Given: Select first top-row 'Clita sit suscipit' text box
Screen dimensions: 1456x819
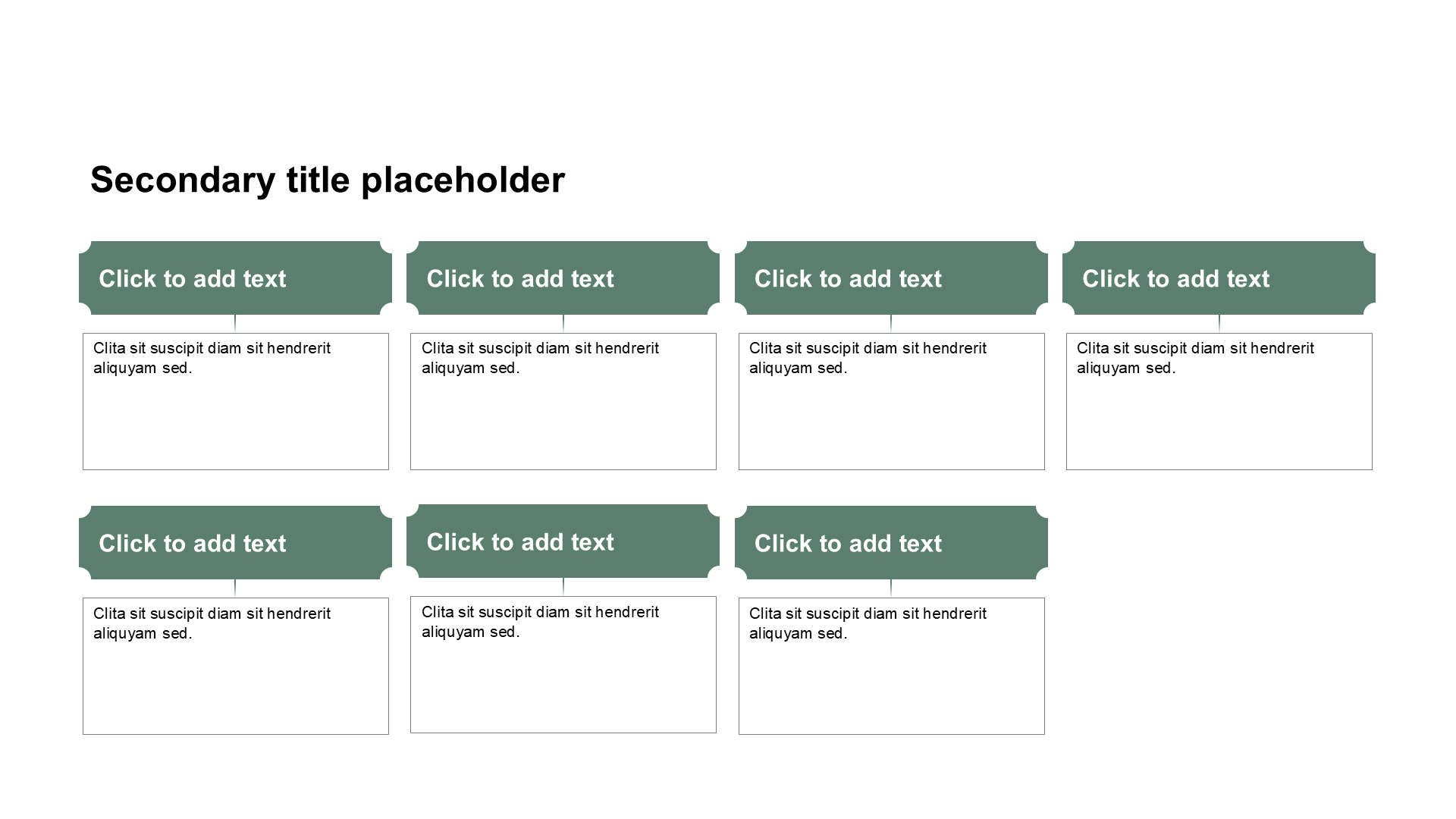Looking at the screenshot, I should click(236, 401).
